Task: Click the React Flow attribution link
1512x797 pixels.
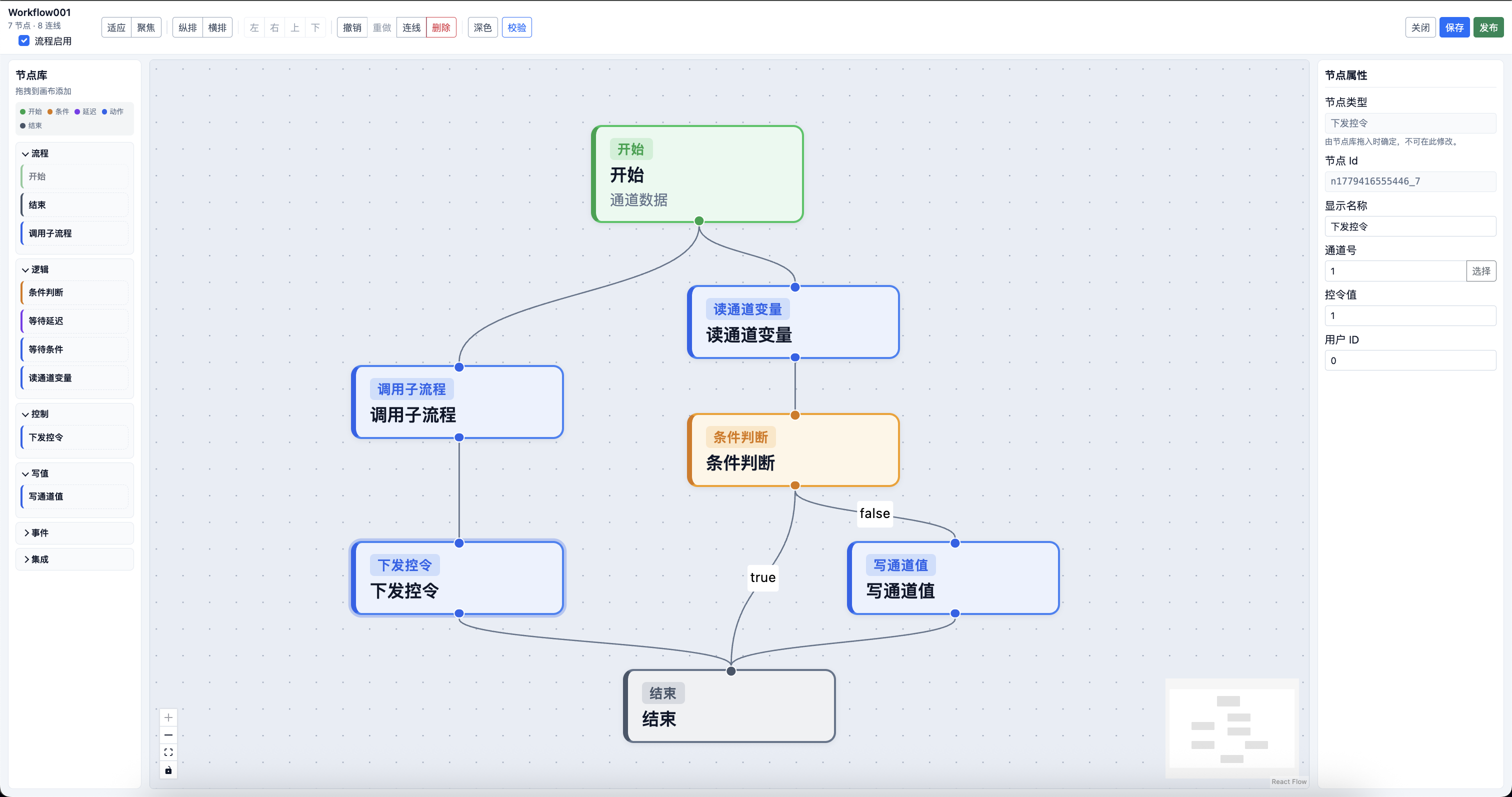Action: coord(1289,781)
